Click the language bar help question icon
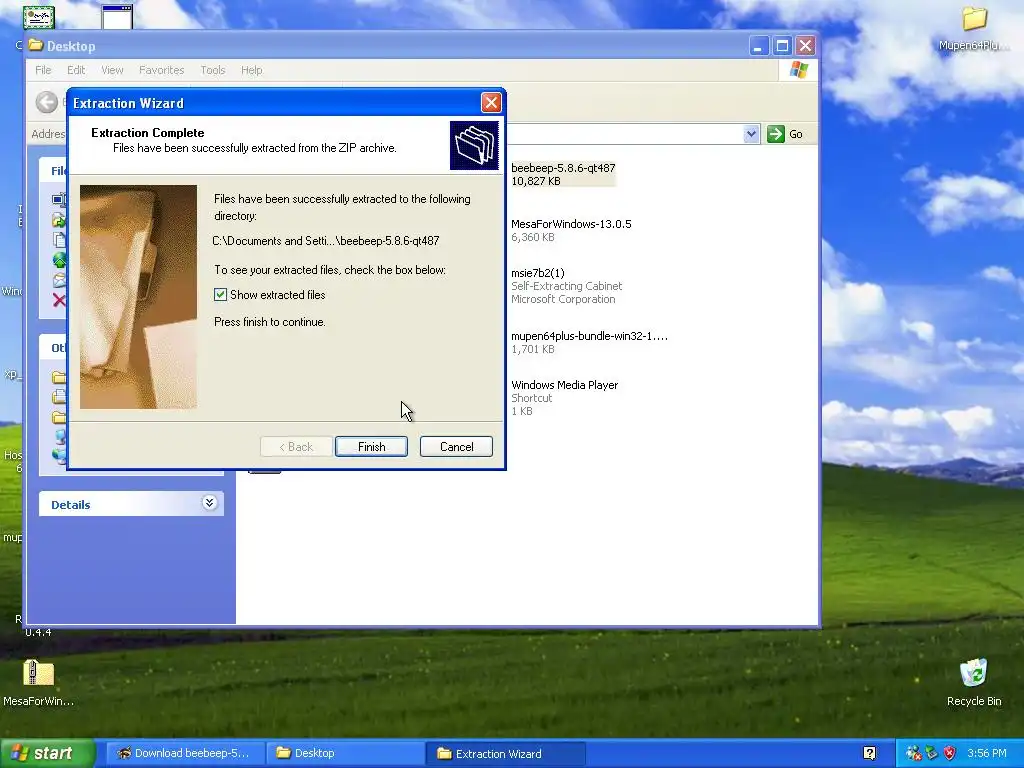Image resolution: width=1024 pixels, height=768 pixels. [869, 753]
